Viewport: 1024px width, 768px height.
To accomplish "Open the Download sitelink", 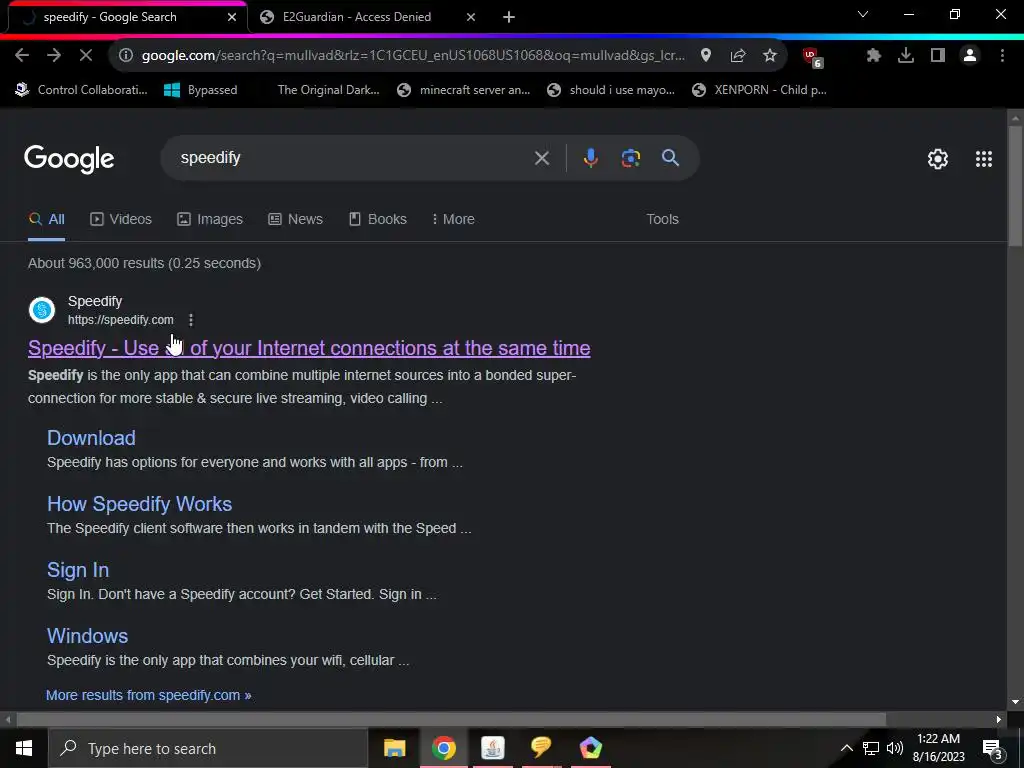I will pyautogui.click(x=91, y=438).
